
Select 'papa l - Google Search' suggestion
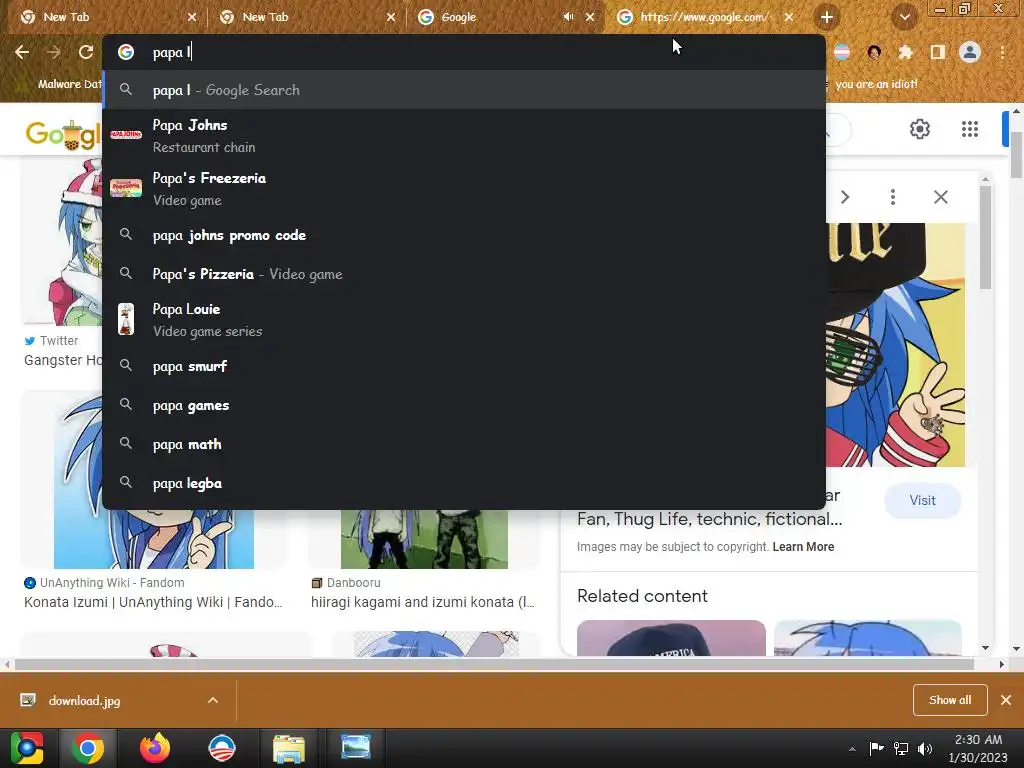(464, 90)
